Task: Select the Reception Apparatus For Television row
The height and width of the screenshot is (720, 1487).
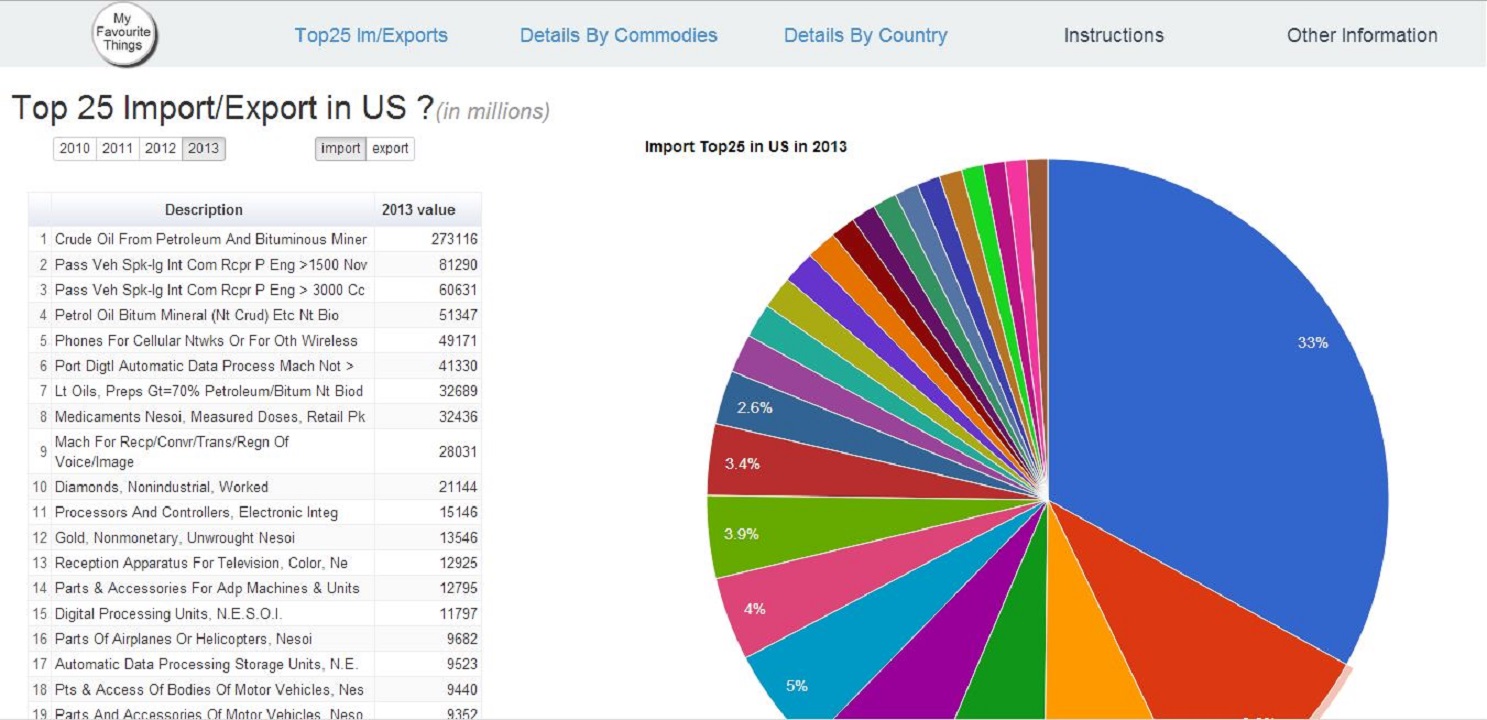Action: (x=213, y=563)
